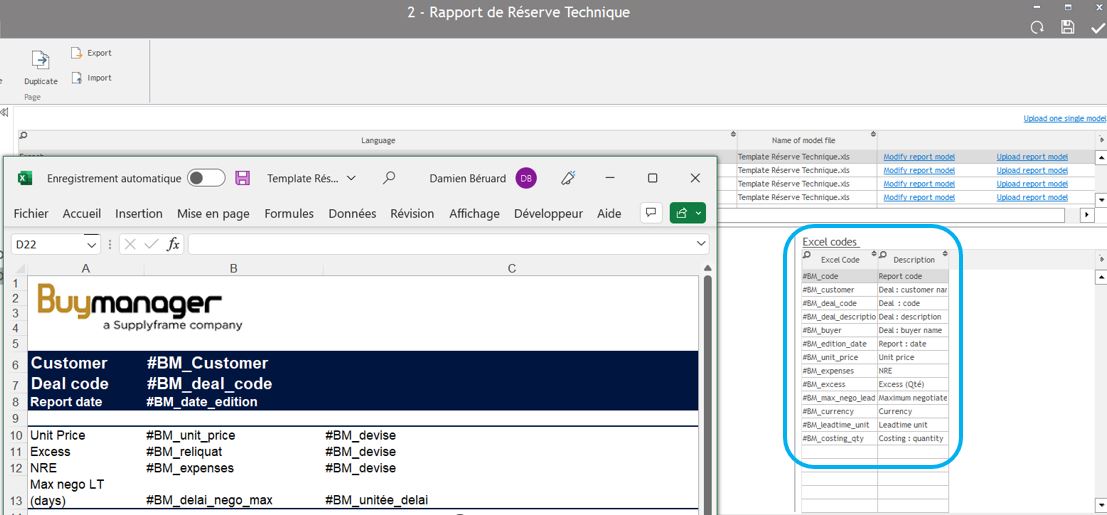1107x515 pixels.
Task: Open the Excel search magnifier icon
Action: [389, 178]
